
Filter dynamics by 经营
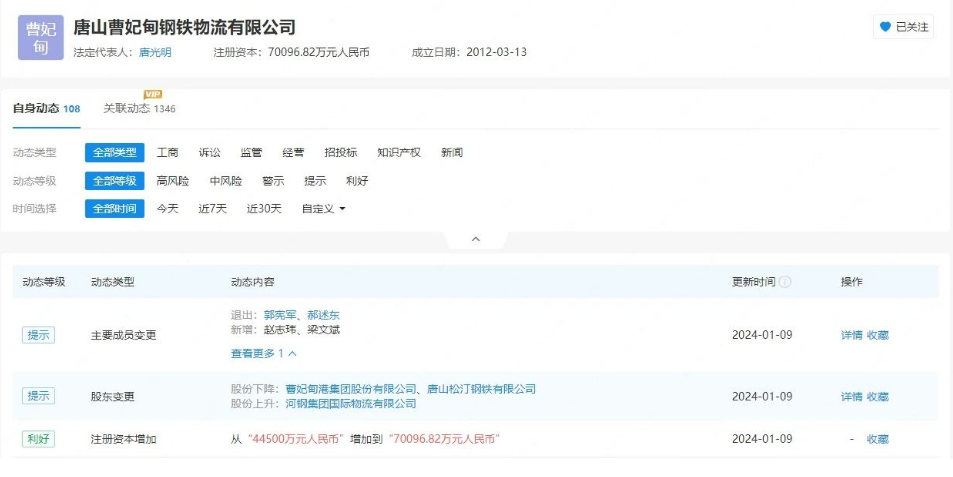pyautogui.click(x=293, y=153)
